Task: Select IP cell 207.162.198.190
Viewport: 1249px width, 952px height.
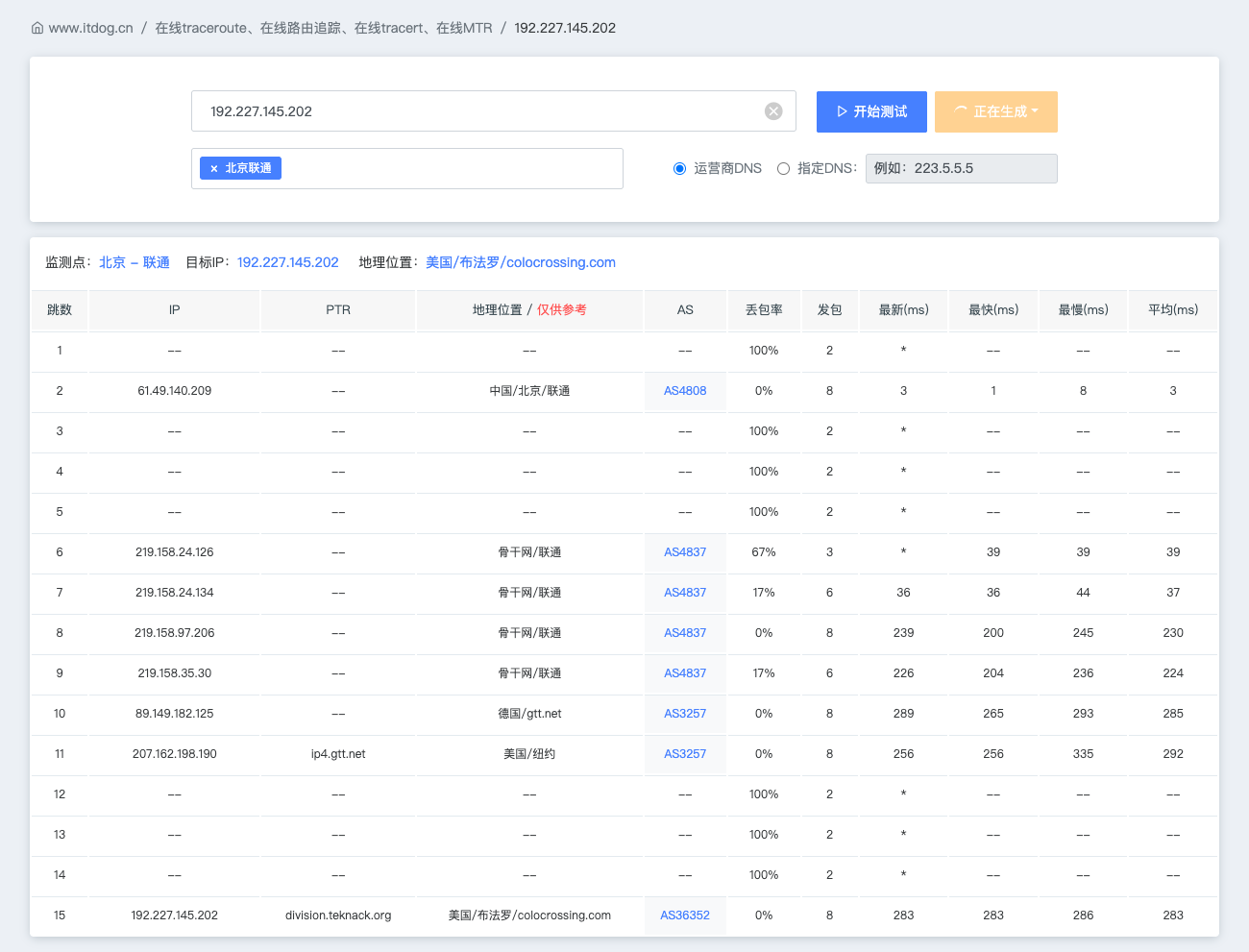Action: click(175, 754)
